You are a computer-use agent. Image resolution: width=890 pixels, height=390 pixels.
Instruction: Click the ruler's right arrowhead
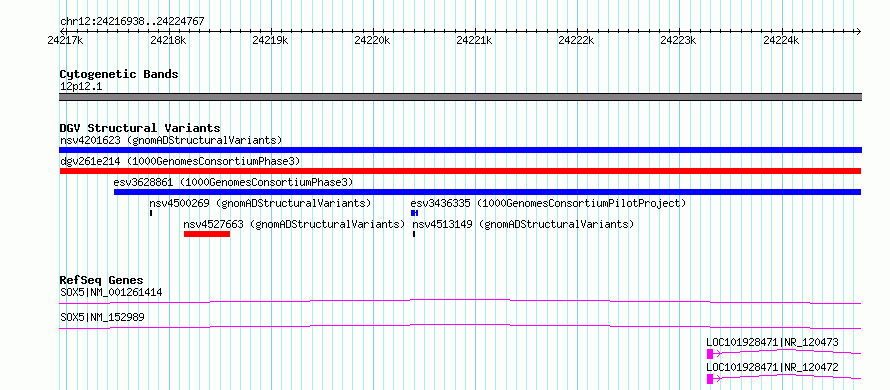pyautogui.click(x=858, y=31)
